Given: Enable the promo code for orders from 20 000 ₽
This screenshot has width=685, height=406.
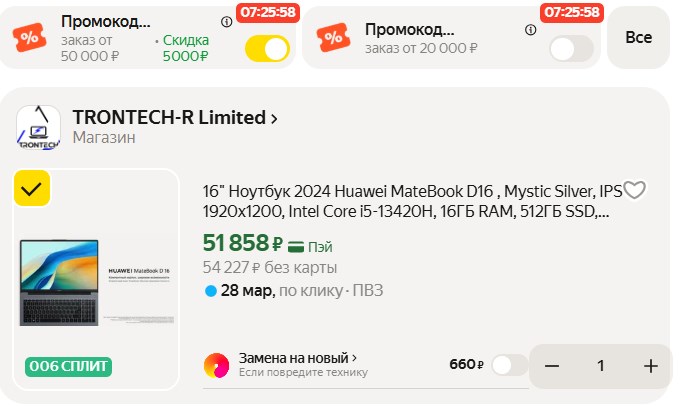Looking at the screenshot, I should (571, 48).
